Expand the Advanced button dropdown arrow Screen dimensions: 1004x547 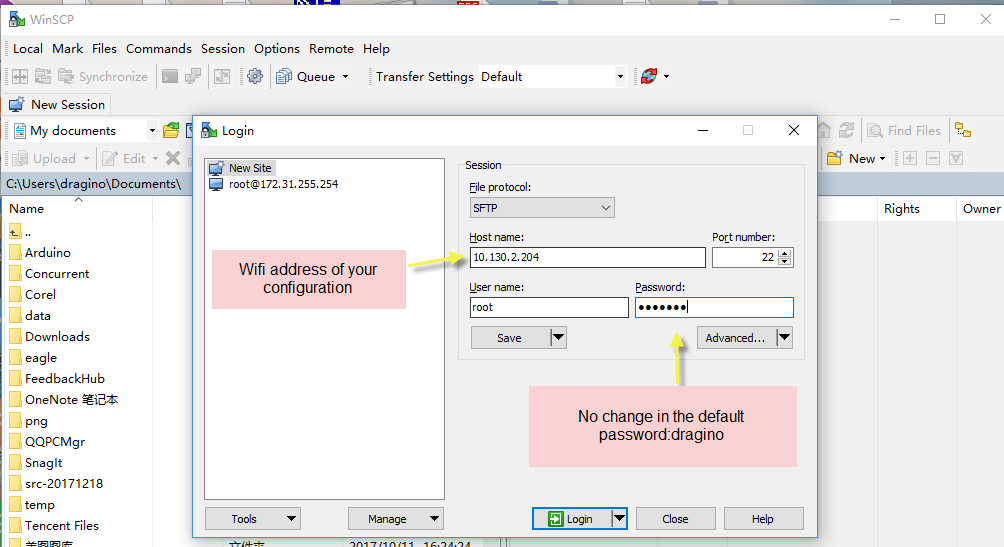784,338
